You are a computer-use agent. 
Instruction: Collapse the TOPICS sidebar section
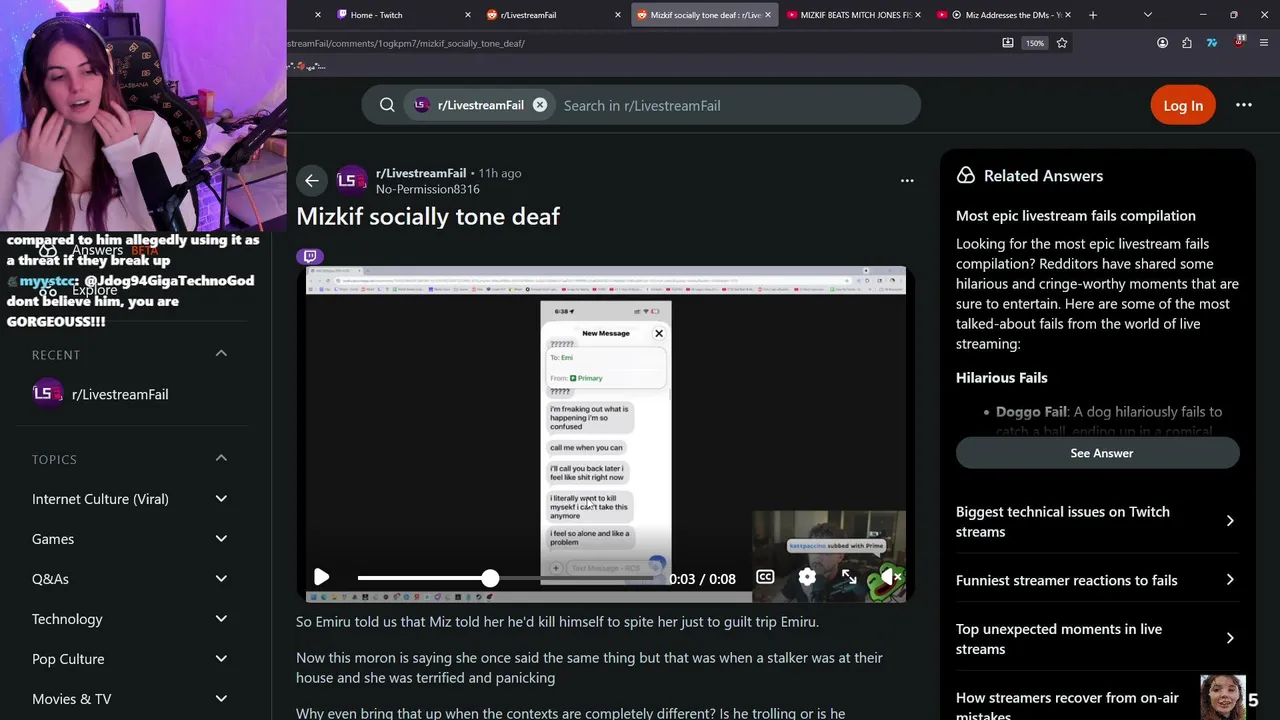[x=221, y=458]
